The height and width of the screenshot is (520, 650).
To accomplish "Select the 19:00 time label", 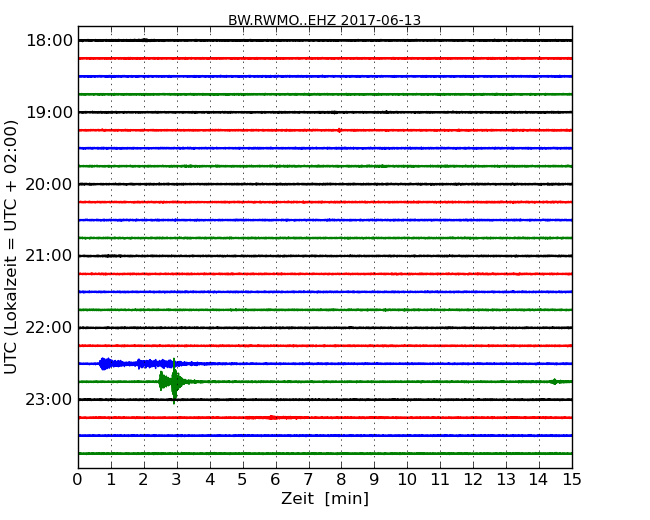I will point(49,112).
